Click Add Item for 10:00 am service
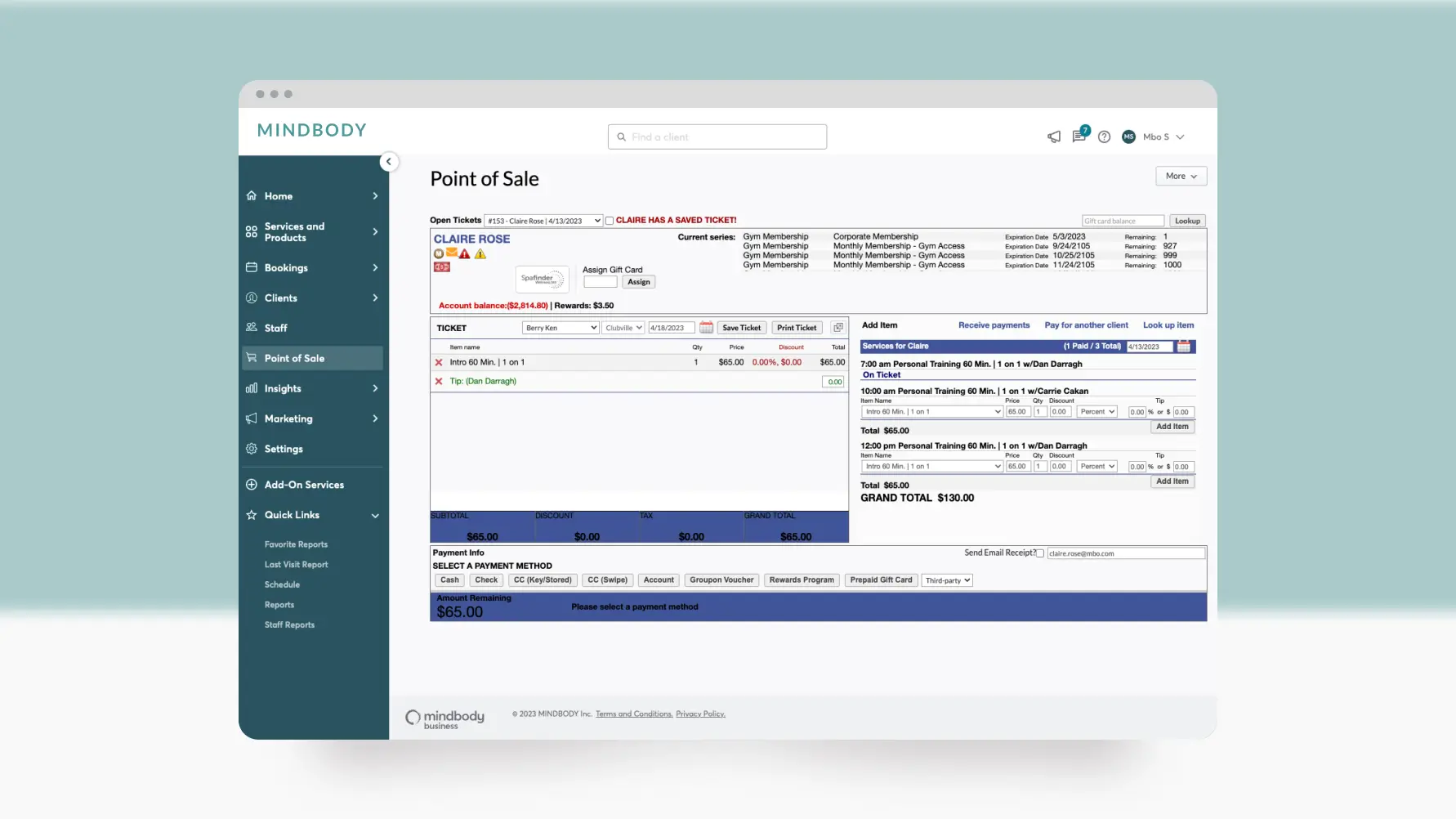Viewport: 1456px width, 819px height. [1172, 427]
